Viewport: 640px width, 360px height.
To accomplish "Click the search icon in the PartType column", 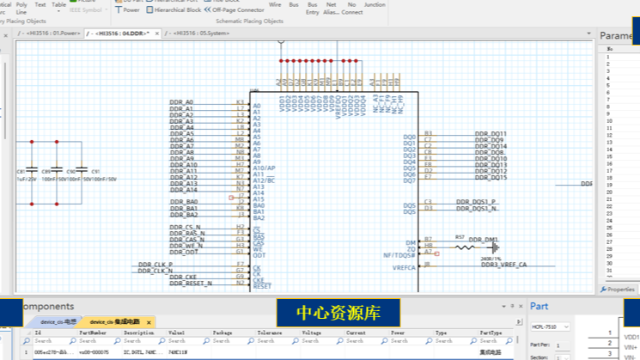I will pos(509,341).
